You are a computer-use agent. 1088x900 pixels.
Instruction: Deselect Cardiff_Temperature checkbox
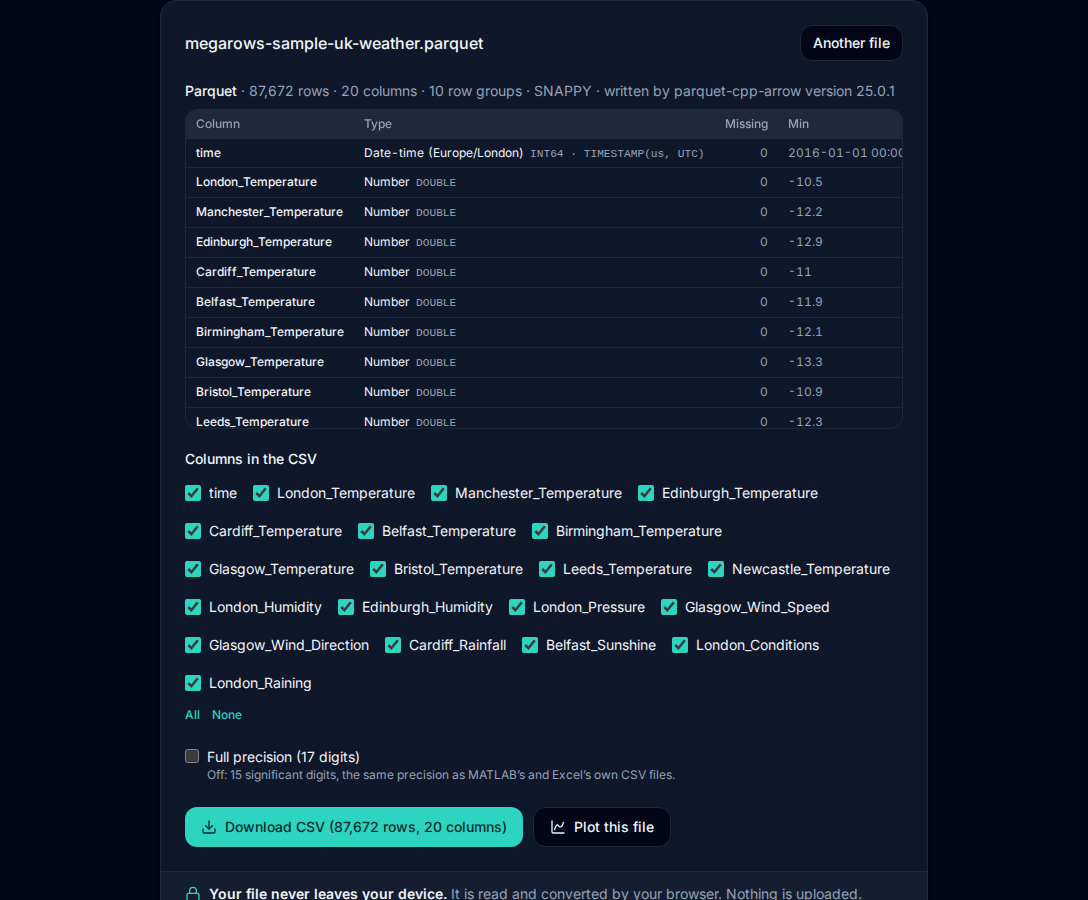click(x=193, y=532)
